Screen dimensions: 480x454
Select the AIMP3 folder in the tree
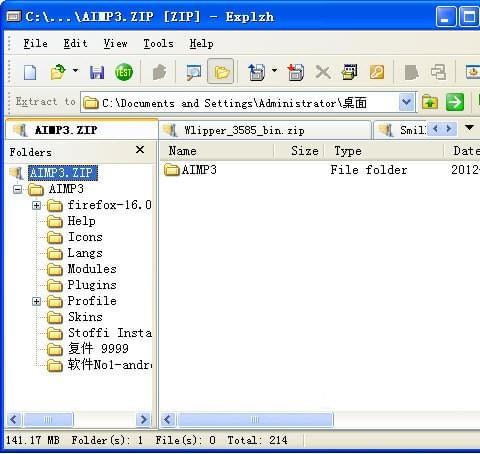point(66,189)
